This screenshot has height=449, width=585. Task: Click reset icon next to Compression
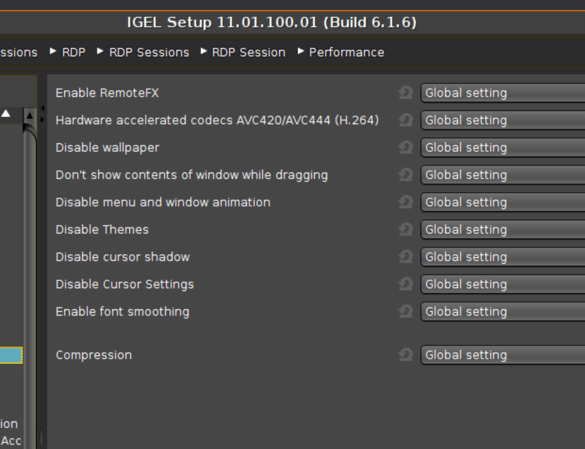click(x=406, y=355)
